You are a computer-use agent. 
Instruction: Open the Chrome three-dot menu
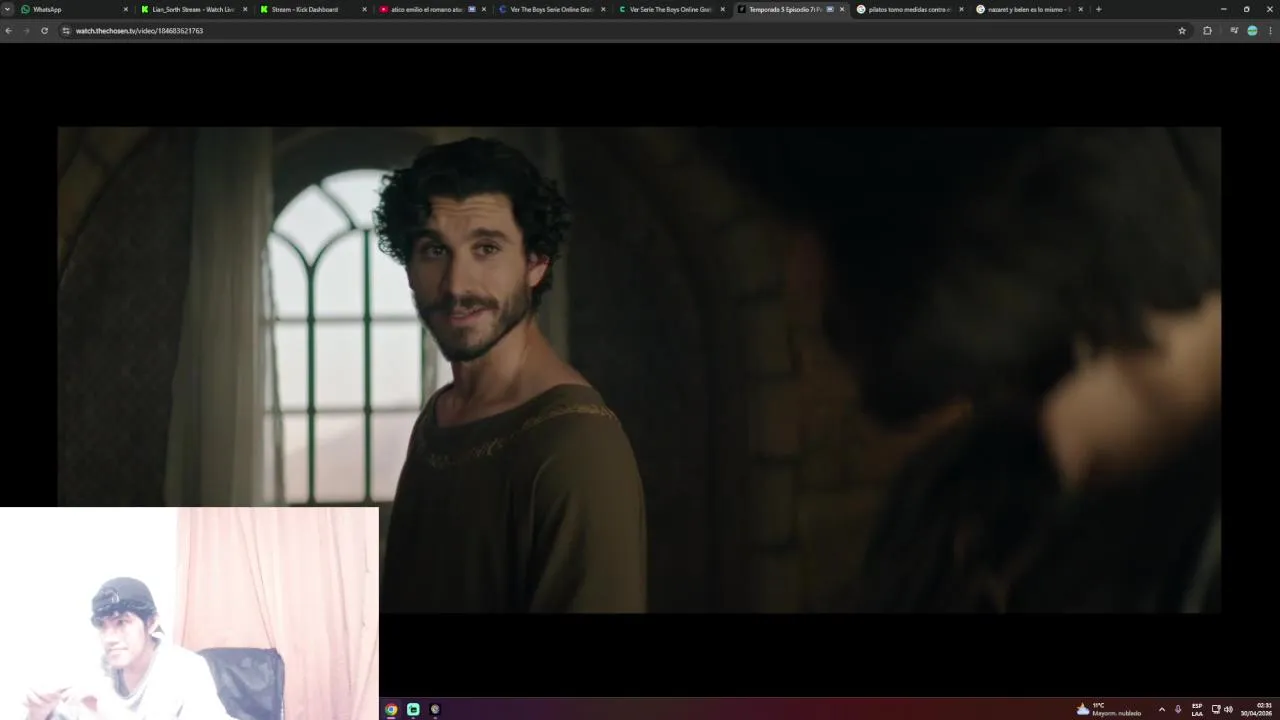pyautogui.click(x=1271, y=31)
